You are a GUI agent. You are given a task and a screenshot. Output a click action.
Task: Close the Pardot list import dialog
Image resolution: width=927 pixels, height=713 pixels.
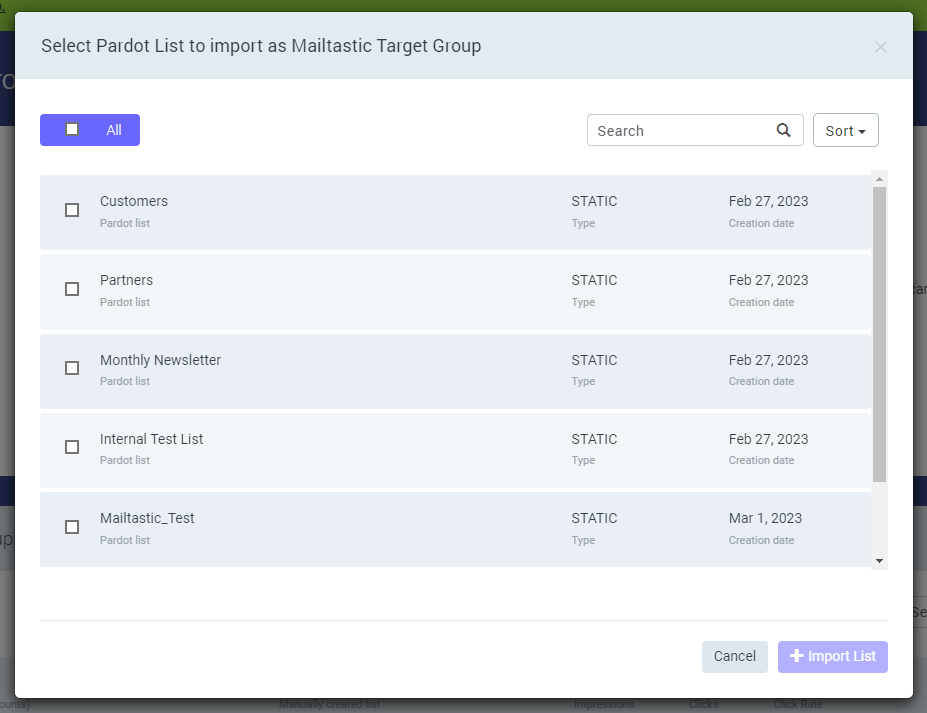coord(880,47)
